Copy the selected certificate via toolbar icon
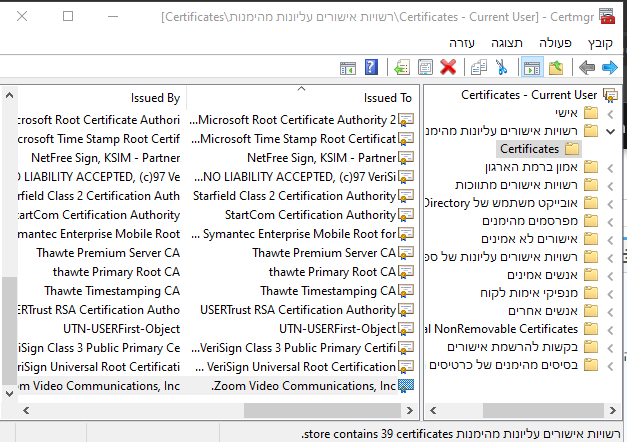This screenshot has width=627, height=442. (478, 67)
